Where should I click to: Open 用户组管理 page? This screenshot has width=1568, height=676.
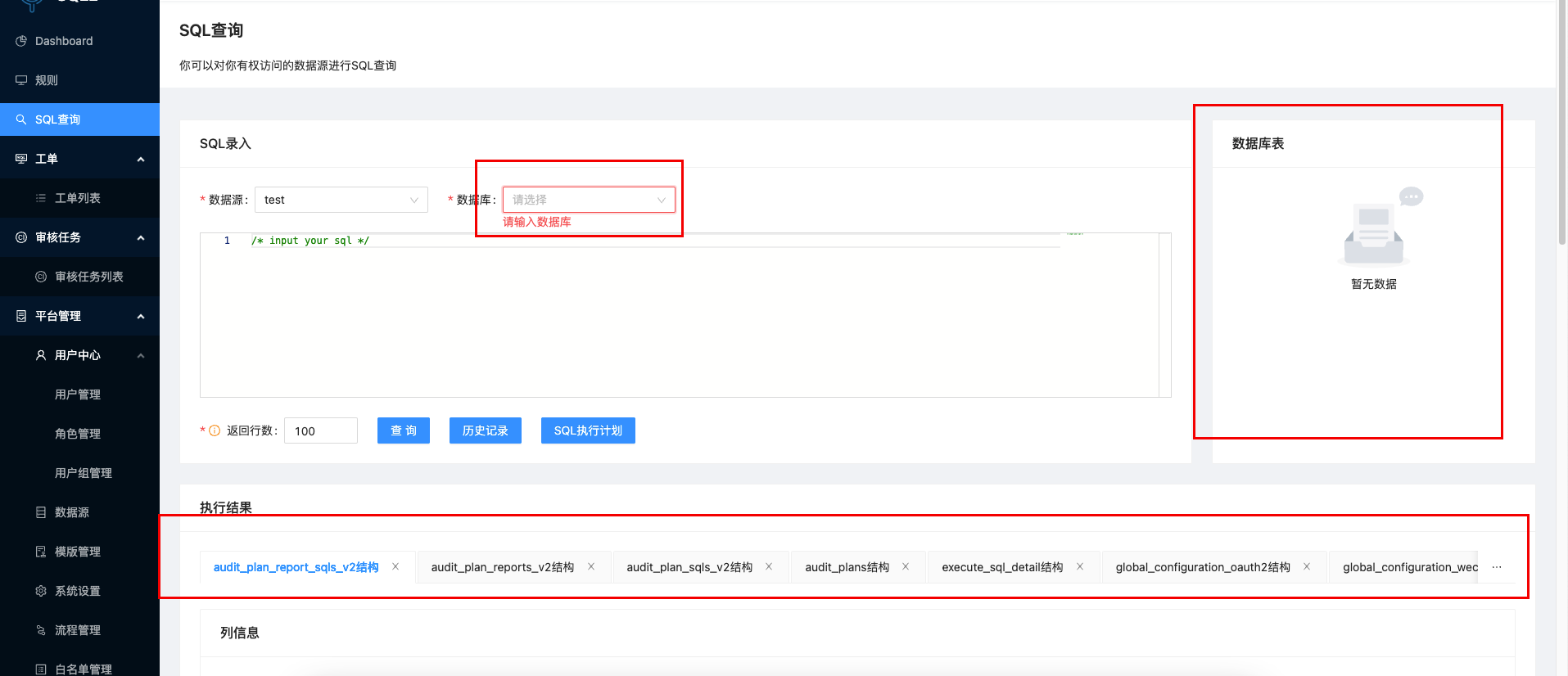click(x=79, y=473)
